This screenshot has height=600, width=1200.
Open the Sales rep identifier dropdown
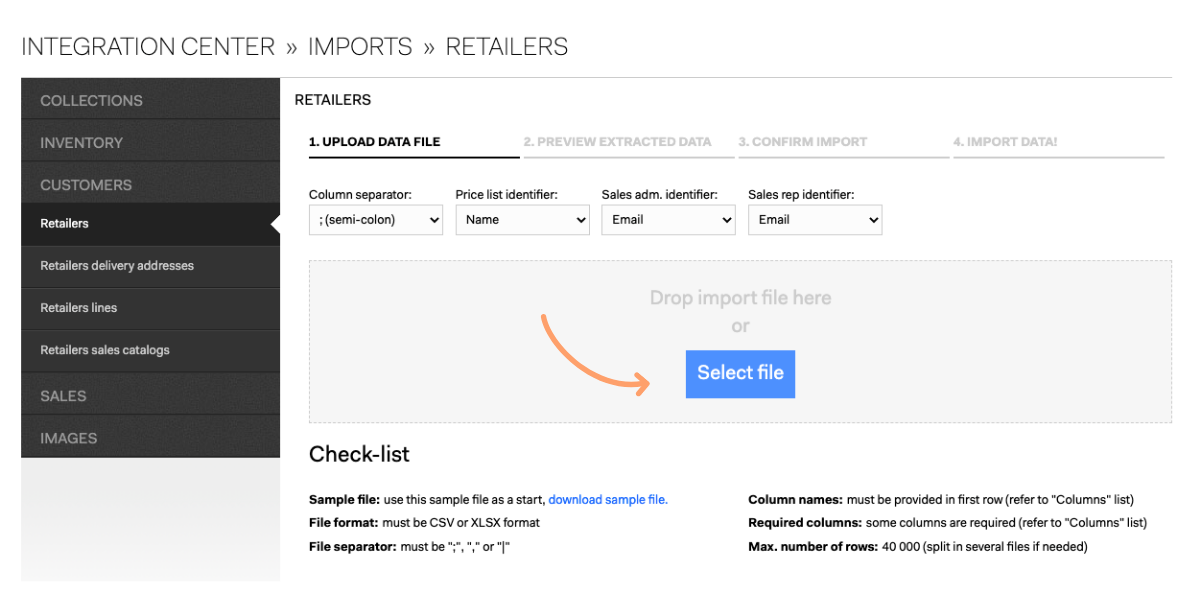pos(815,220)
